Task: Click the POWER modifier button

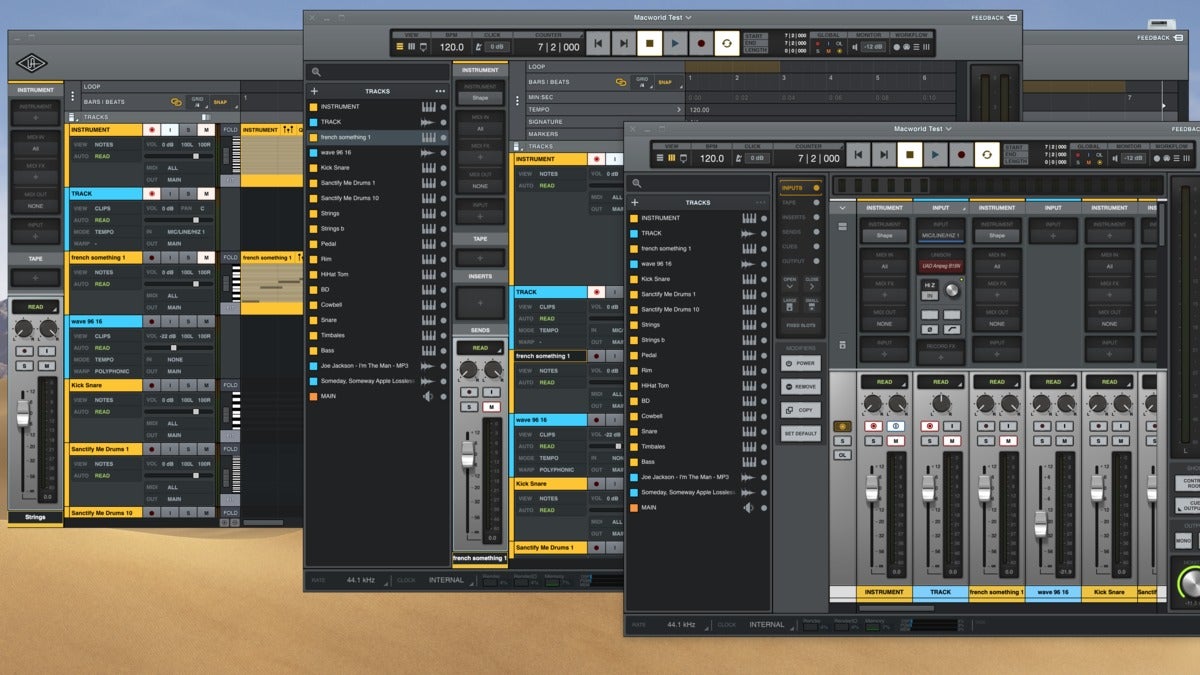Action: (801, 363)
